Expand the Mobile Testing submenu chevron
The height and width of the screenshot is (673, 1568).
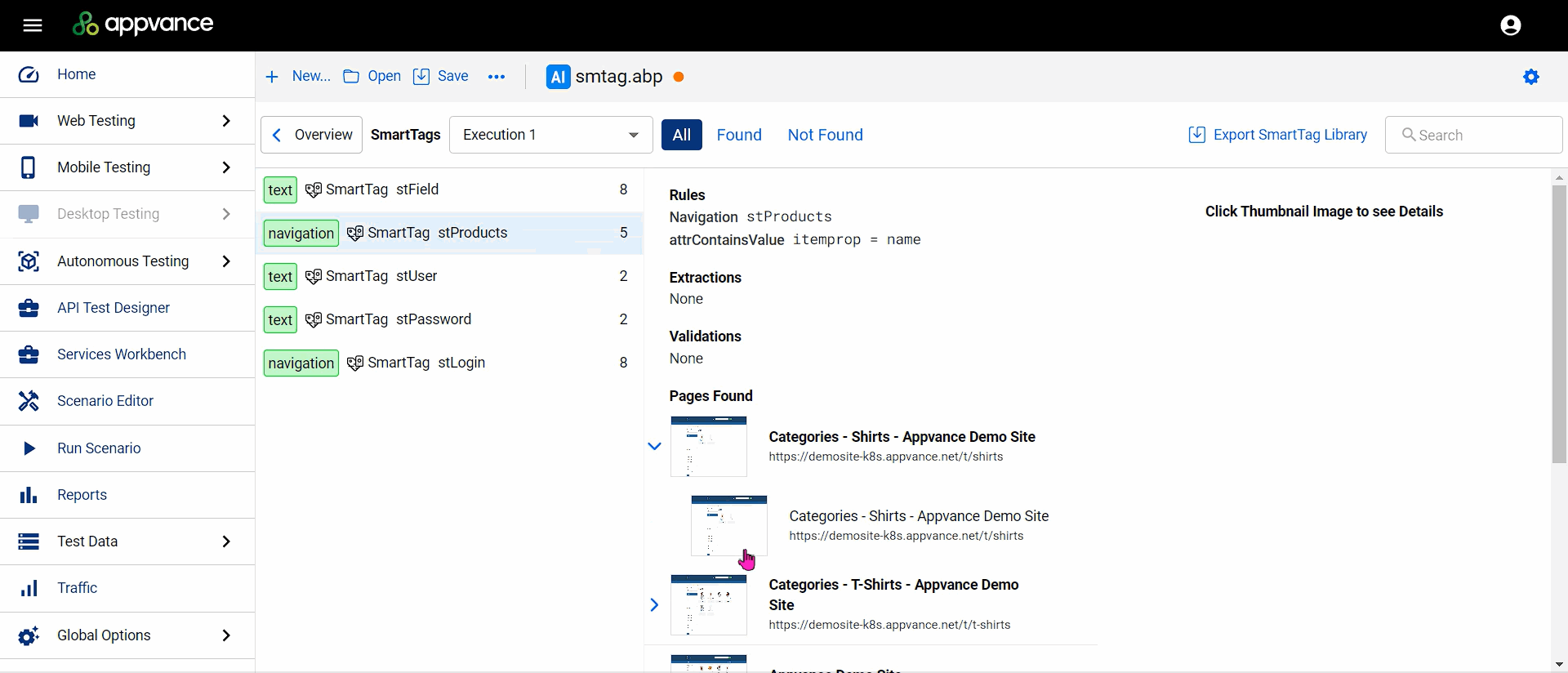tap(226, 167)
